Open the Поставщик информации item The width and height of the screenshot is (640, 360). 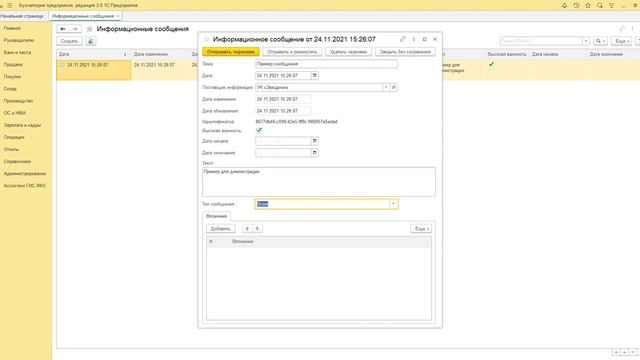(x=393, y=87)
